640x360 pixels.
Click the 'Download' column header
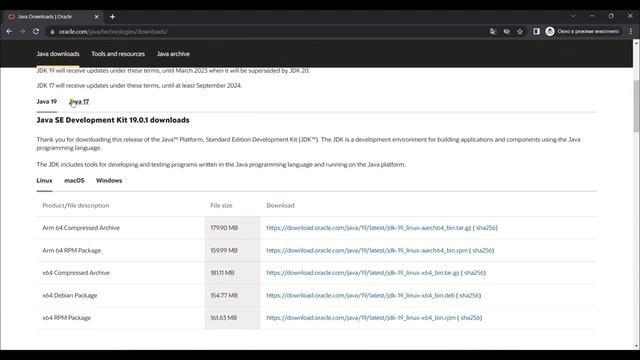point(280,205)
